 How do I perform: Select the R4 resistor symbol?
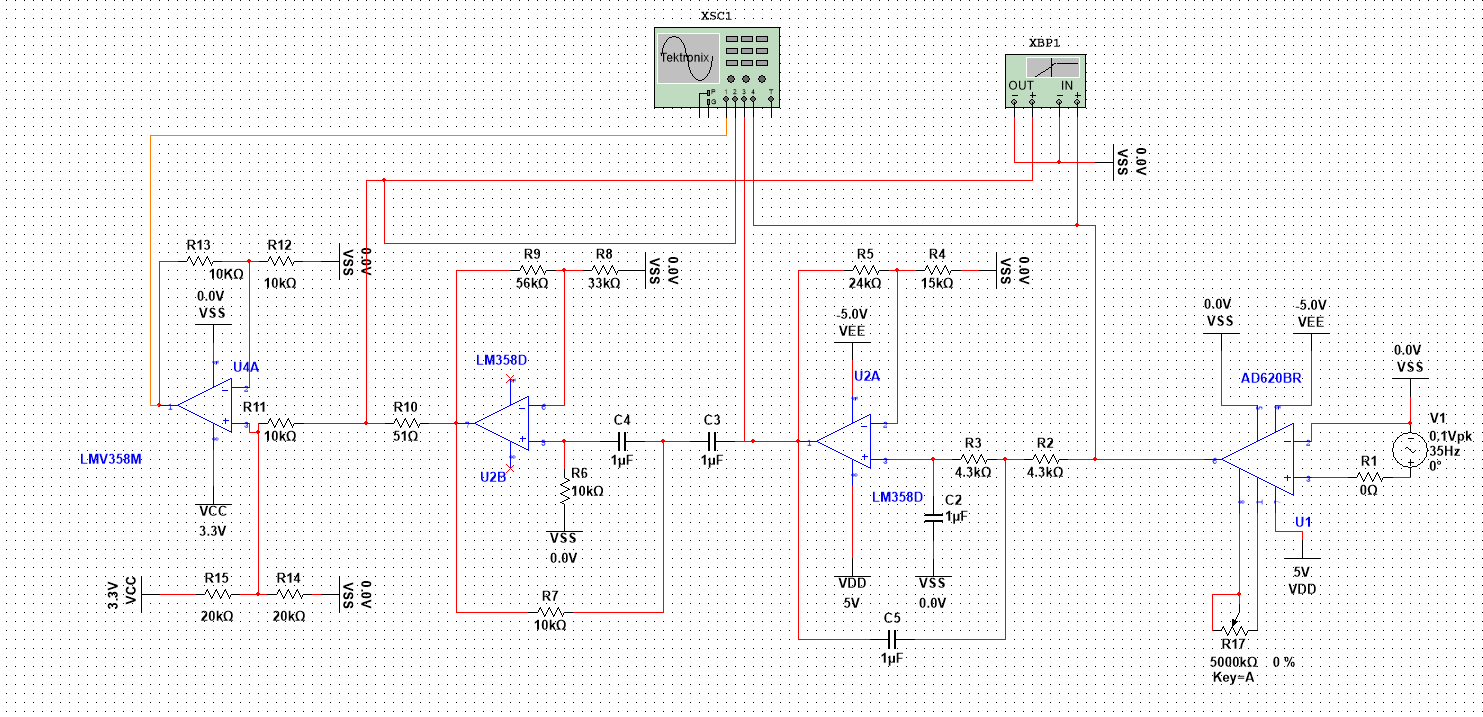point(937,269)
